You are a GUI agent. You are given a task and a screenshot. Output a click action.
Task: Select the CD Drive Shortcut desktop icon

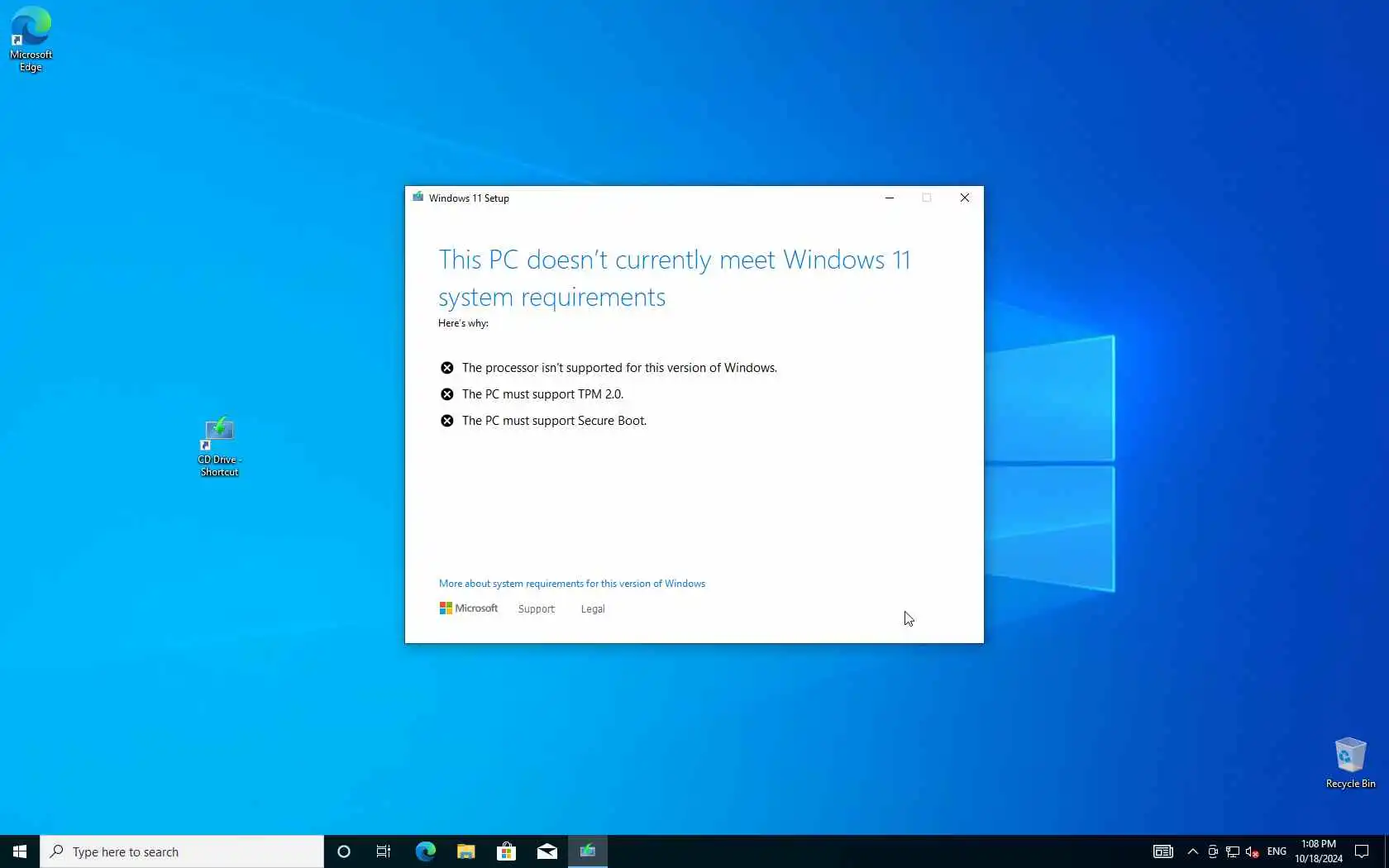click(x=219, y=447)
